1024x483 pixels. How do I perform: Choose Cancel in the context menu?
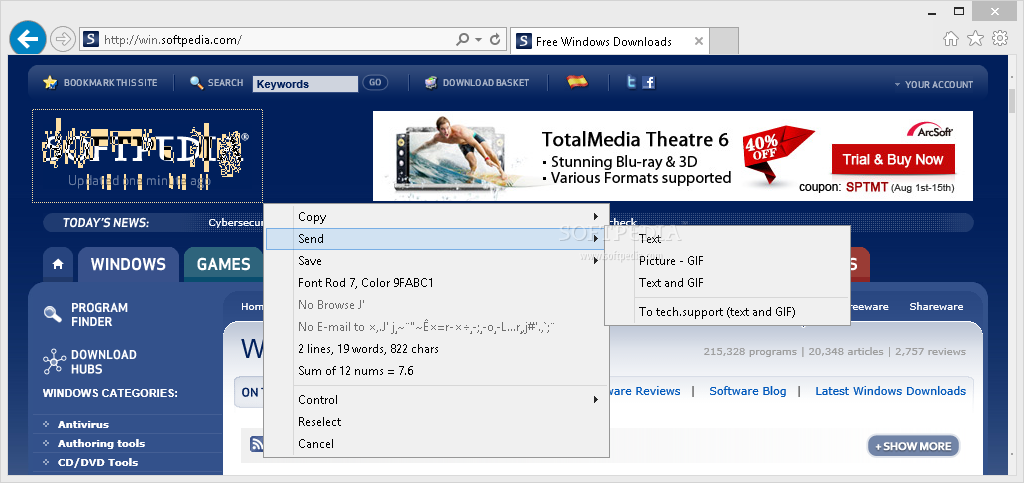pos(436,444)
